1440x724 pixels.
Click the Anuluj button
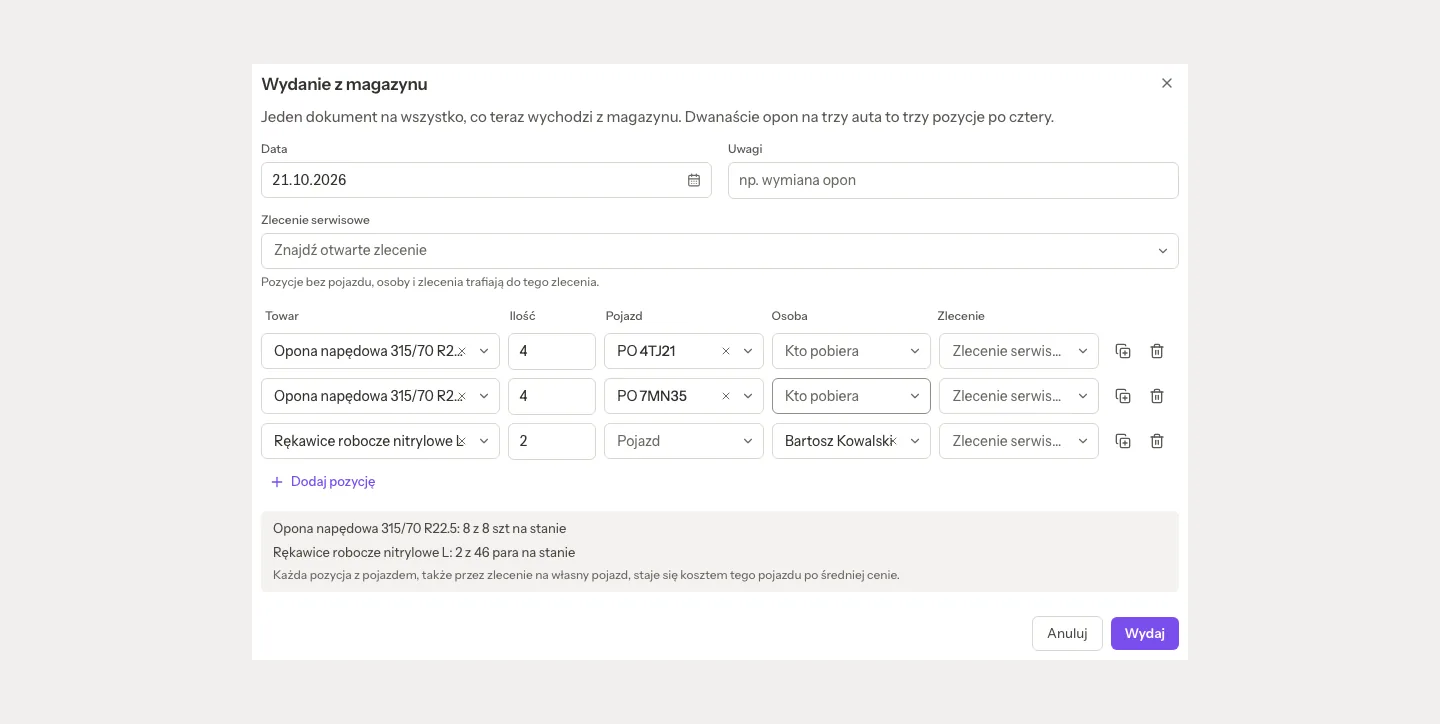click(1067, 633)
